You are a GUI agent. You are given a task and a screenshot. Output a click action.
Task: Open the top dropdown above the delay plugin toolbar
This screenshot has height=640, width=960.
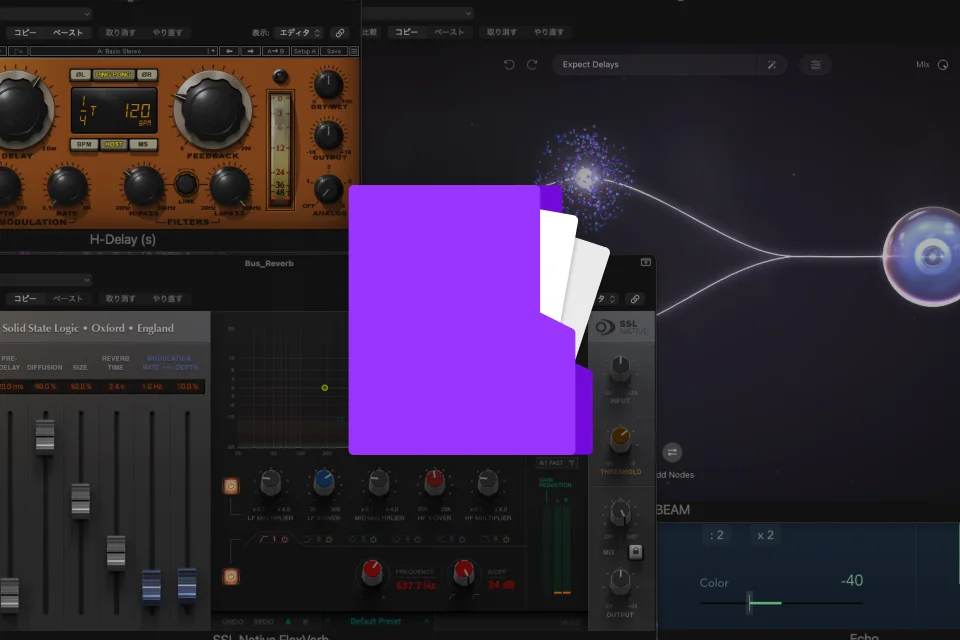coord(418,13)
